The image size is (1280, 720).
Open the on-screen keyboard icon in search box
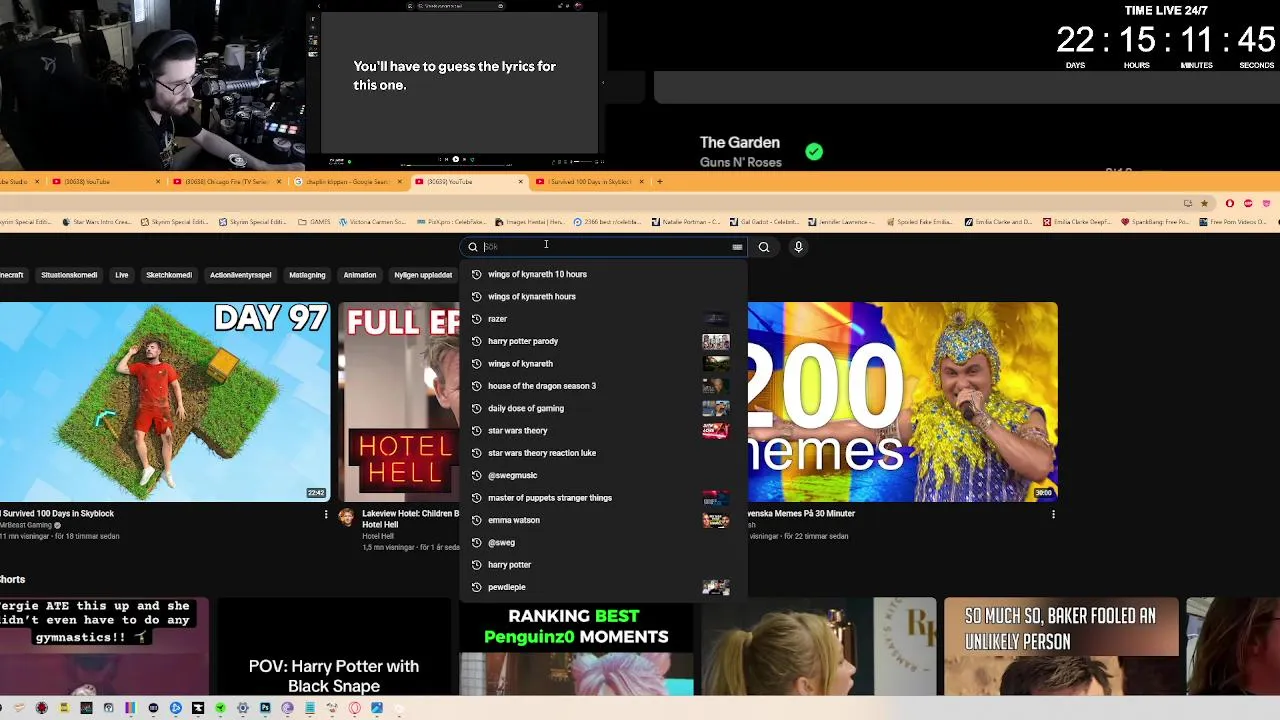coord(737,247)
